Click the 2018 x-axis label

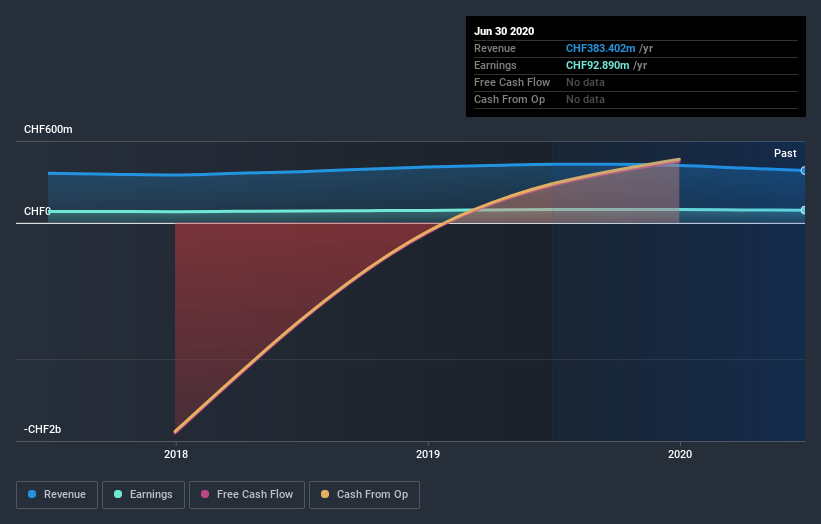point(176,454)
